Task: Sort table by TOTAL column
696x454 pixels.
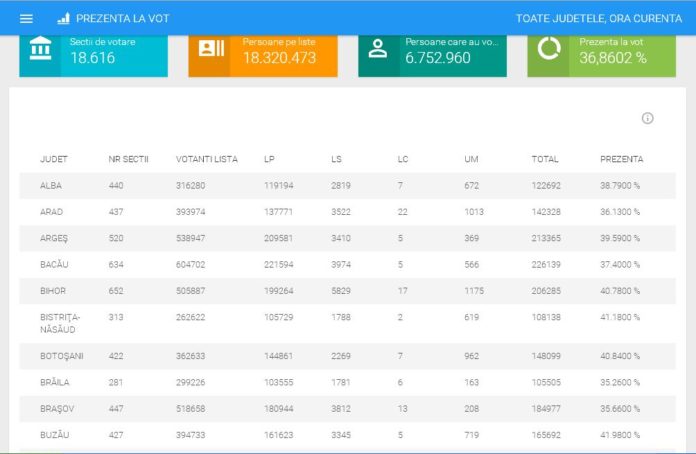Action: pyautogui.click(x=545, y=159)
